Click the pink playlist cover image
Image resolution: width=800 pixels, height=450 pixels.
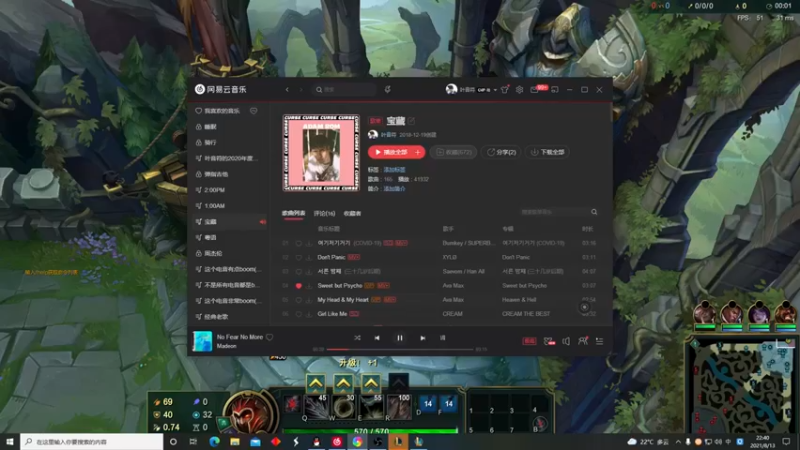[x=321, y=153]
